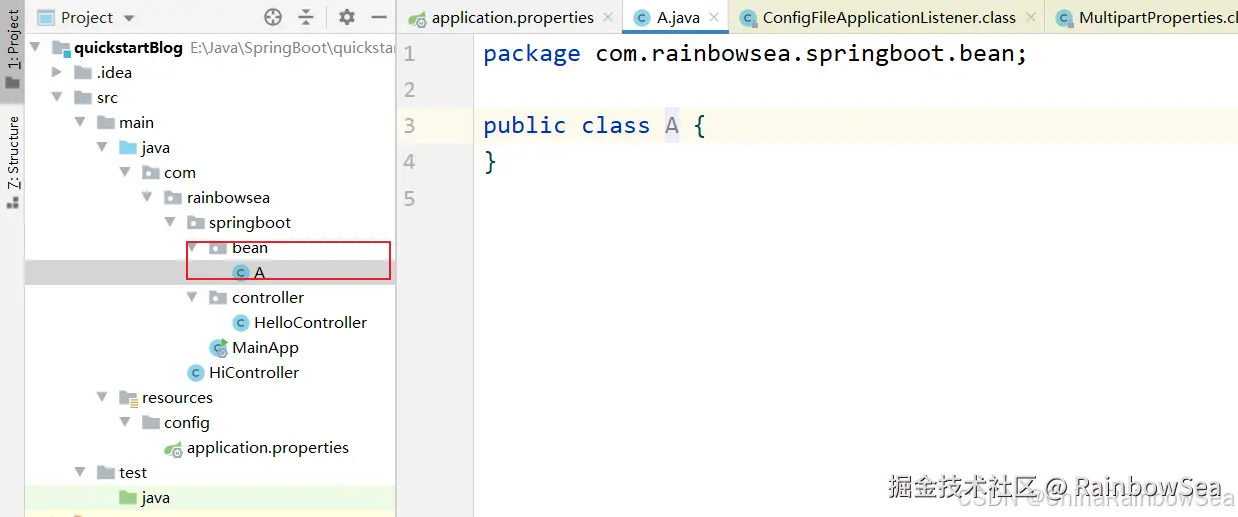The height and width of the screenshot is (517, 1238).
Task: Collapse the quickstartBlog project root
Action: point(36,47)
